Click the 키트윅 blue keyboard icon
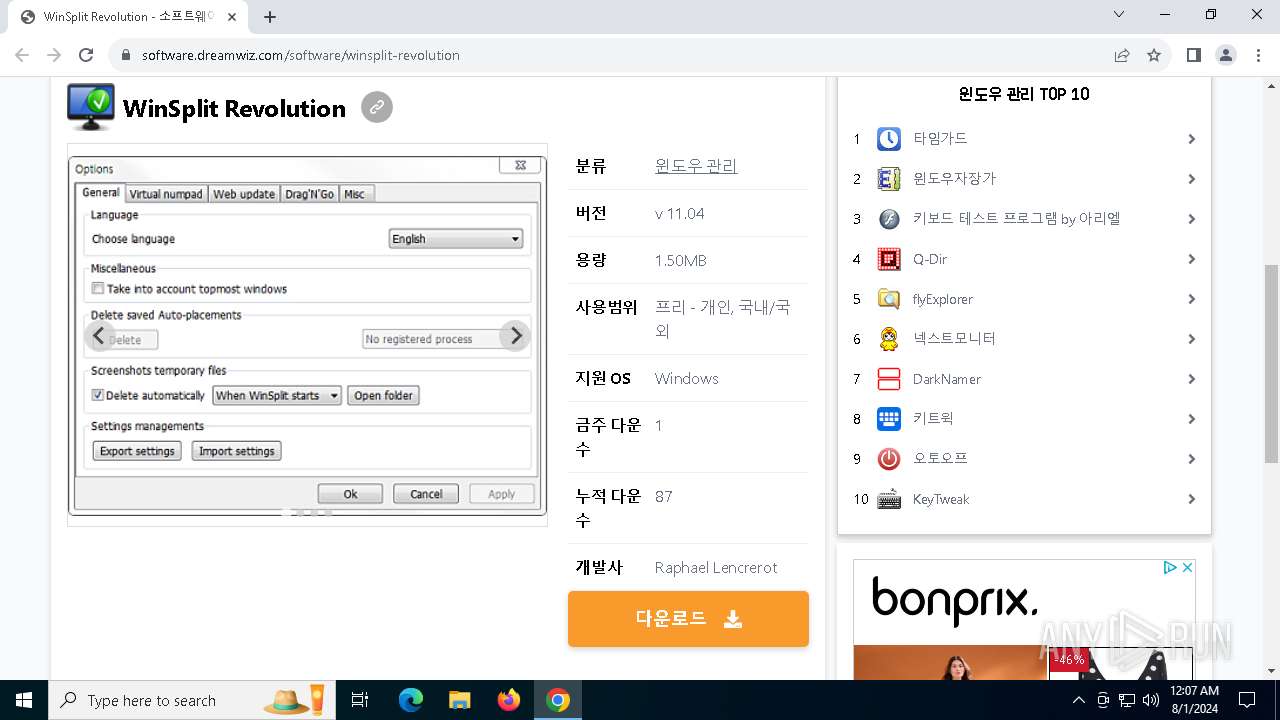This screenshot has height=720, width=1280. tap(889, 419)
